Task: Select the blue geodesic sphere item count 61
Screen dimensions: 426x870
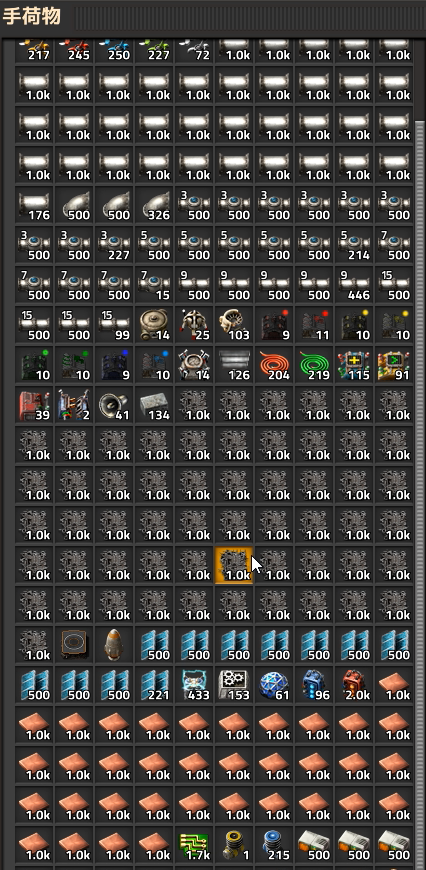Action: [x=274, y=684]
